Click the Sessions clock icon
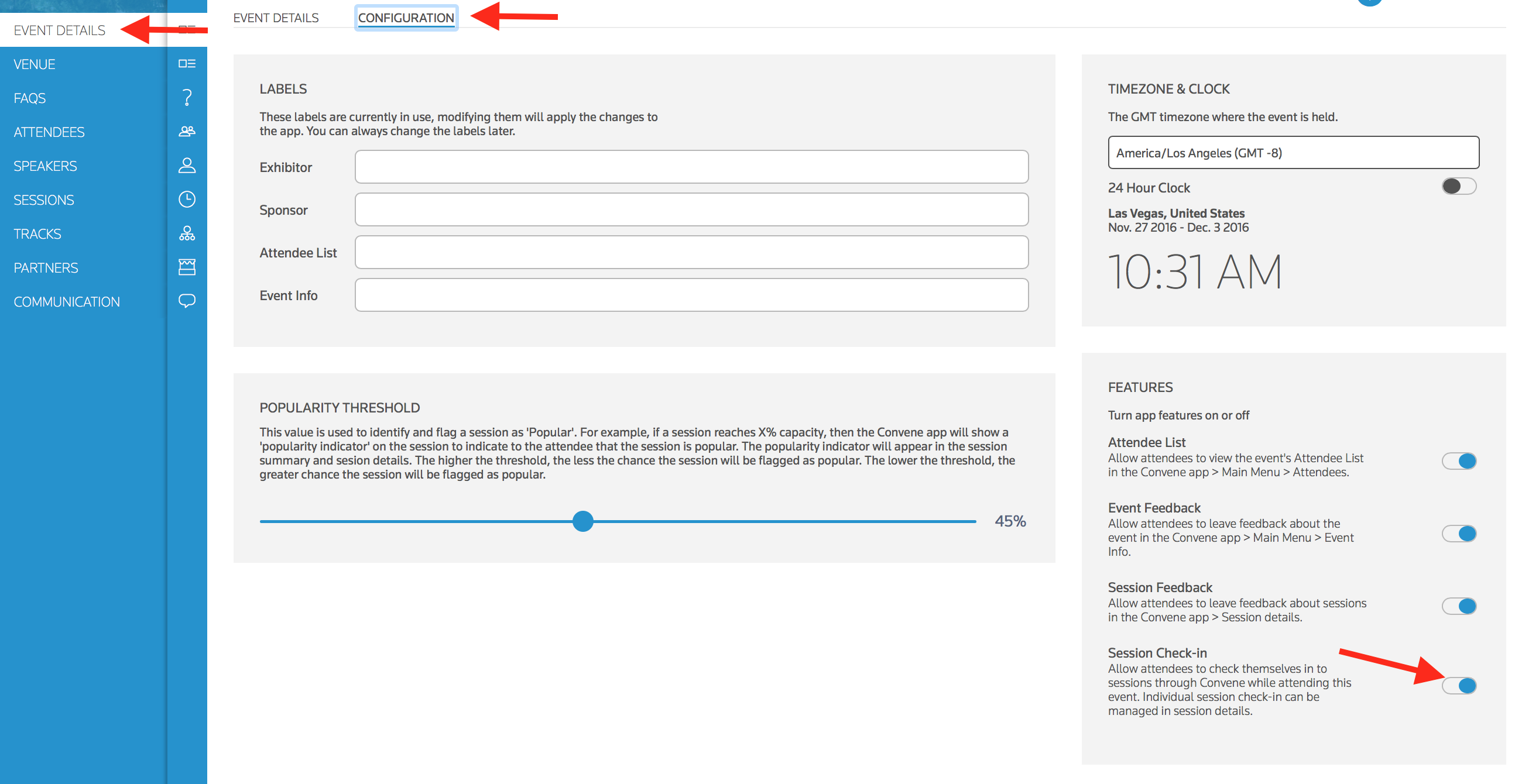1515x784 pixels. pos(186,200)
